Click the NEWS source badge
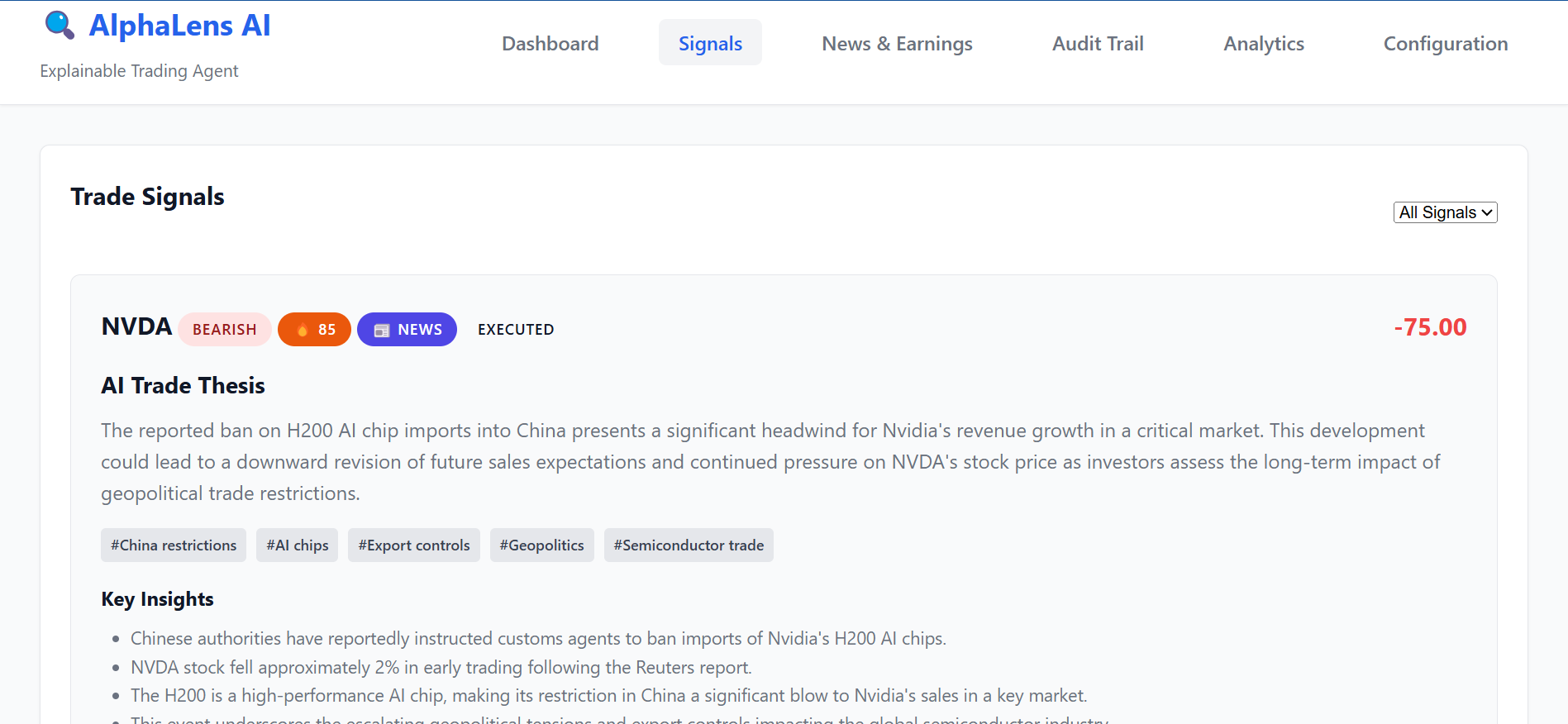1568x724 pixels. (407, 330)
